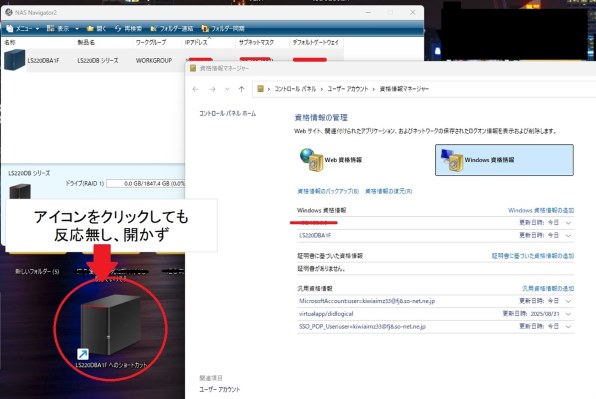Click the ドライブ(RAID 1) usage bar
This screenshot has width=596, height=399.
coord(146,184)
